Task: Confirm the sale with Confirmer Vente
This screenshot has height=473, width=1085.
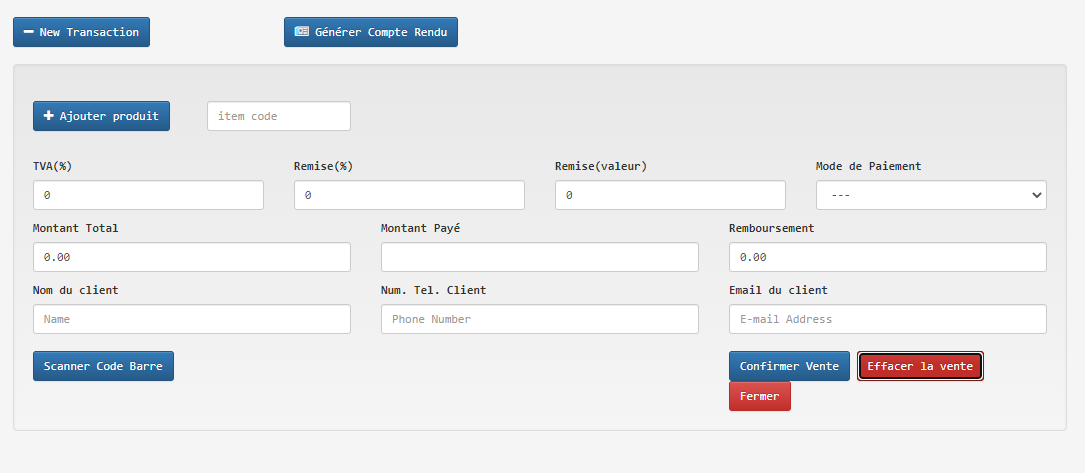Action: (x=789, y=366)
